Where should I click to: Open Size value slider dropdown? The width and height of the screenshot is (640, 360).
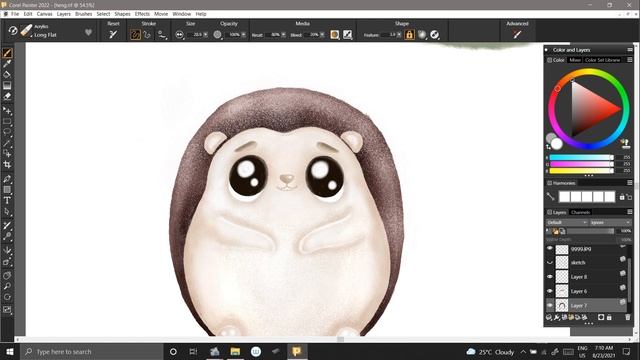pos(205,35)
